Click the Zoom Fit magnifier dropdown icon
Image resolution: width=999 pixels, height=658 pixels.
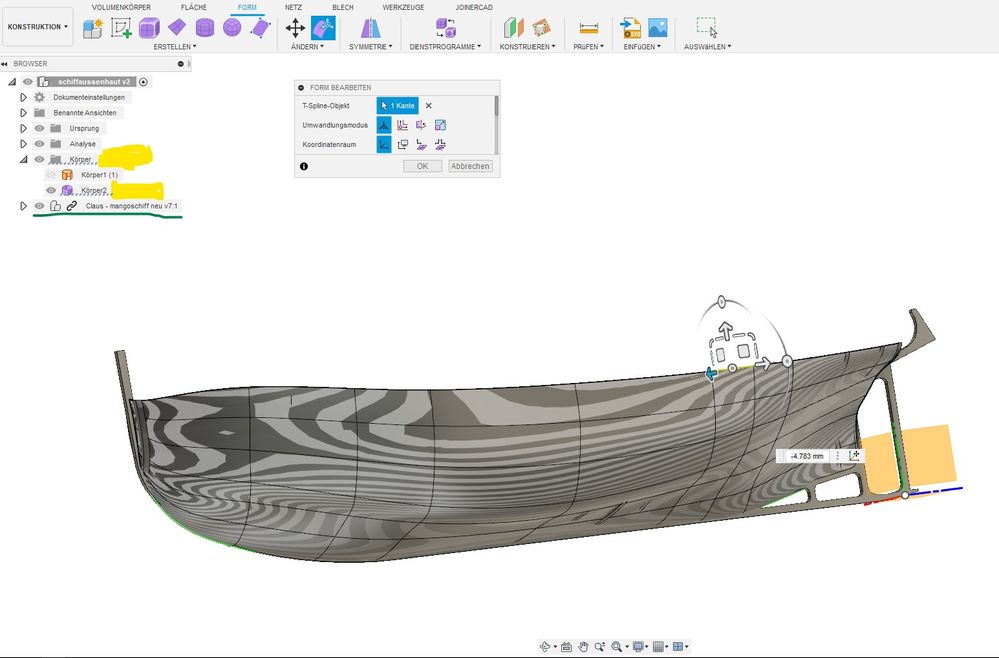point(617,647)
